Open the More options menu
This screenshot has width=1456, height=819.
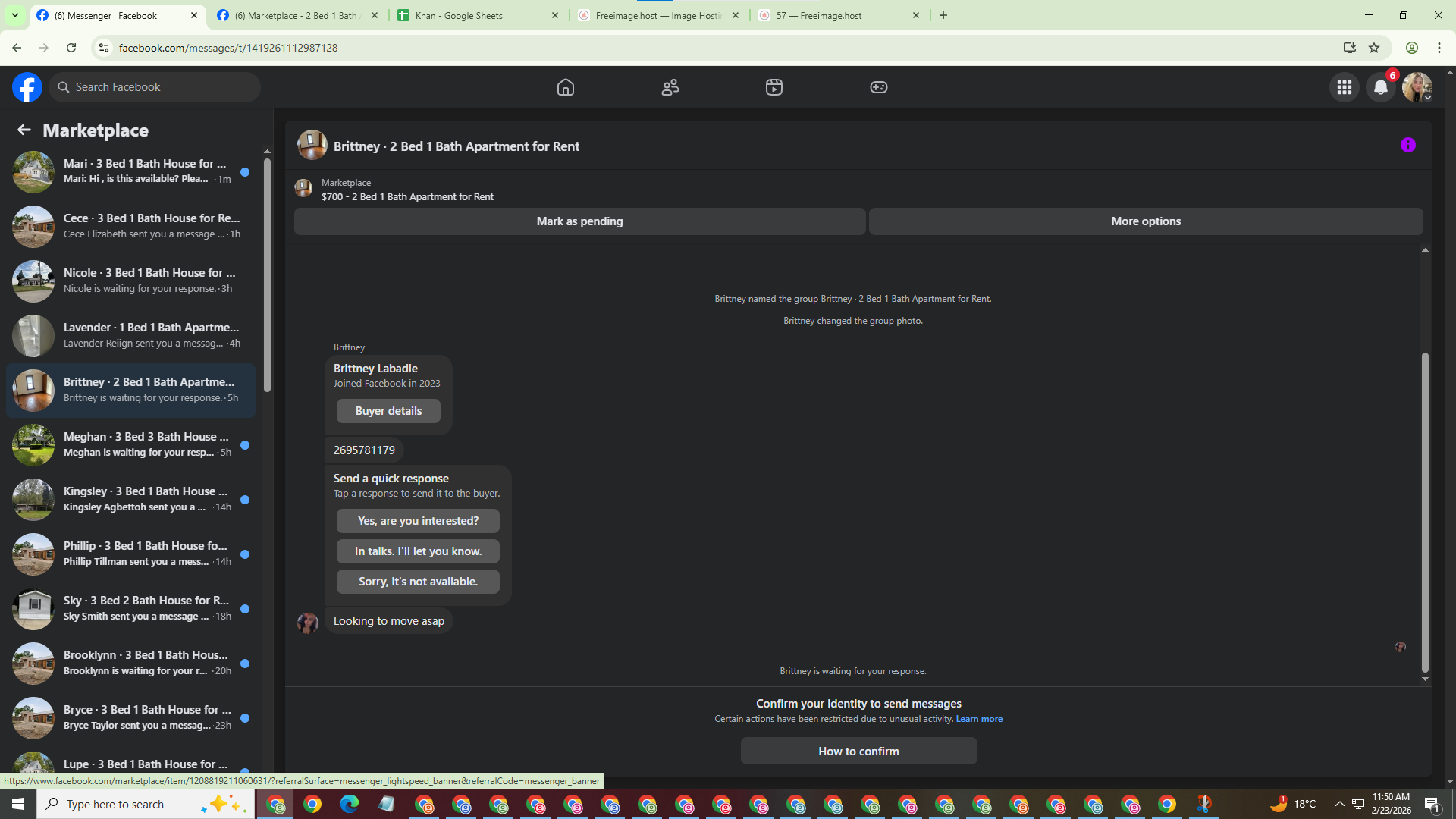(x=1145, y=221)
